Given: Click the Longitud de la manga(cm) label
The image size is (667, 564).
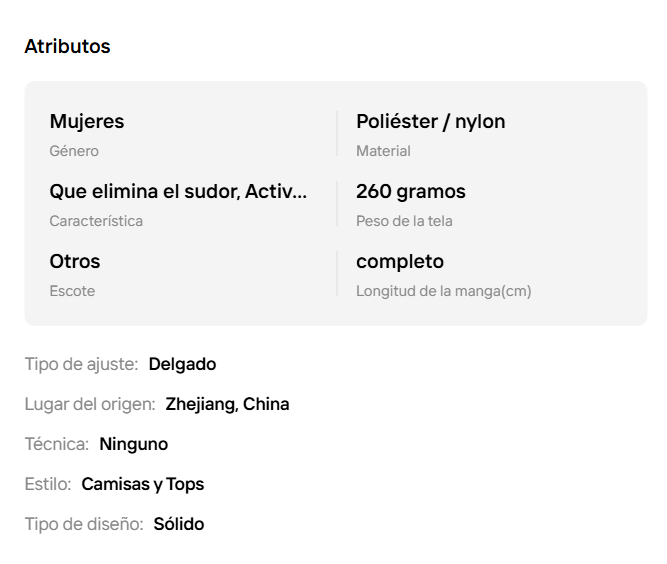Looking at the screenshot, I should tap(444, 291).
